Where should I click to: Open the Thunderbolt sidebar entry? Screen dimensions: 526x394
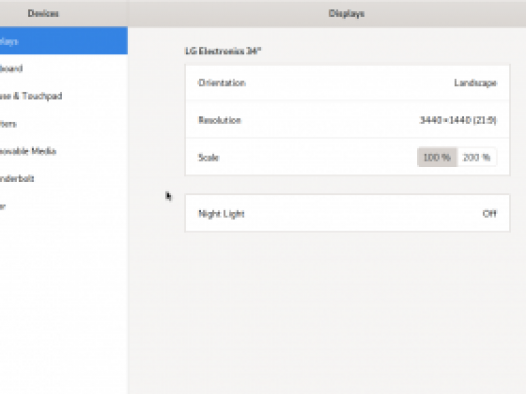(64, 178)
